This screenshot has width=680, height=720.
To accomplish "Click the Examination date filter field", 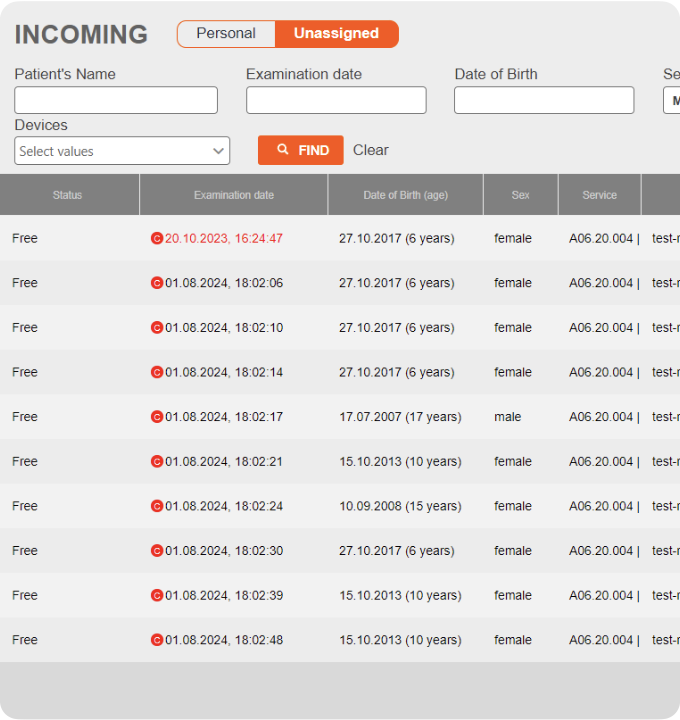I will [336, 101].
